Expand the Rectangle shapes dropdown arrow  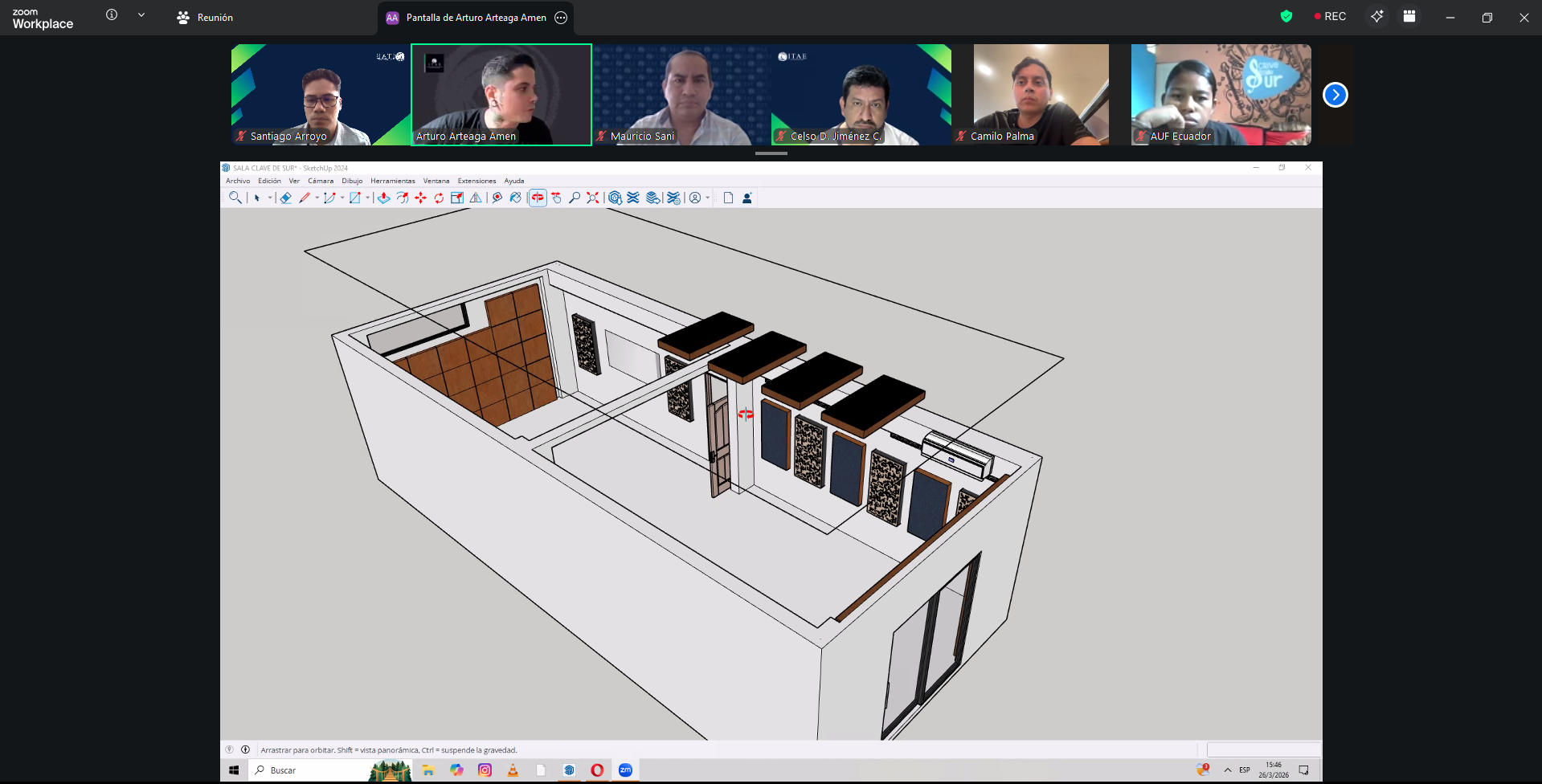[367, 198]
